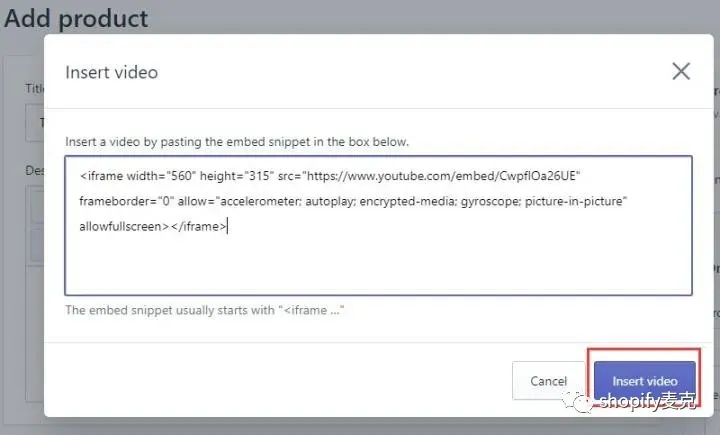Click the word gyroscope in the snippet
This screenshot has height=435, width=720.
click(491, 201)
